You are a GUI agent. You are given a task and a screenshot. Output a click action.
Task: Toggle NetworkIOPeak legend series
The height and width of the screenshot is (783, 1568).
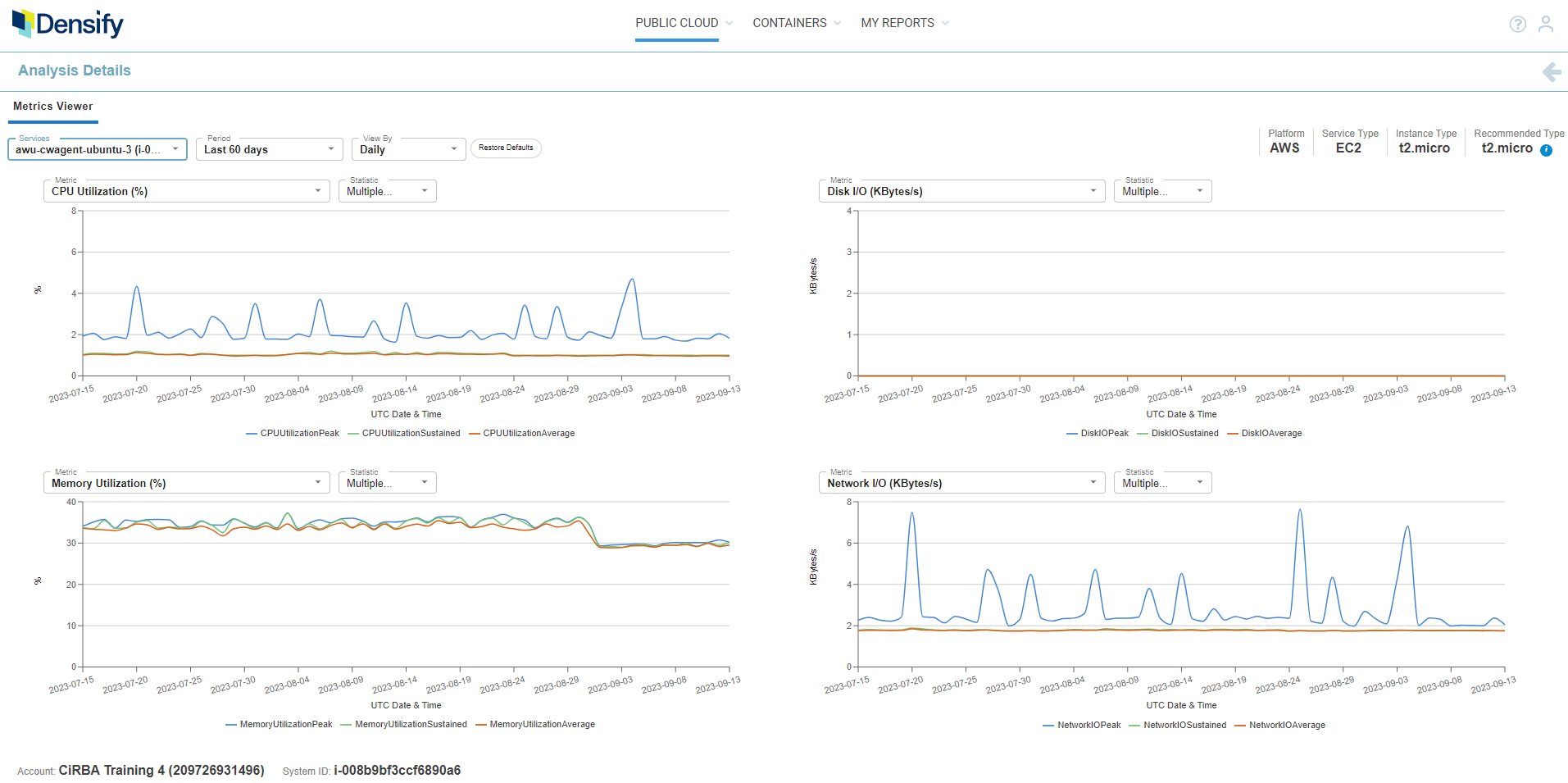1082,725
